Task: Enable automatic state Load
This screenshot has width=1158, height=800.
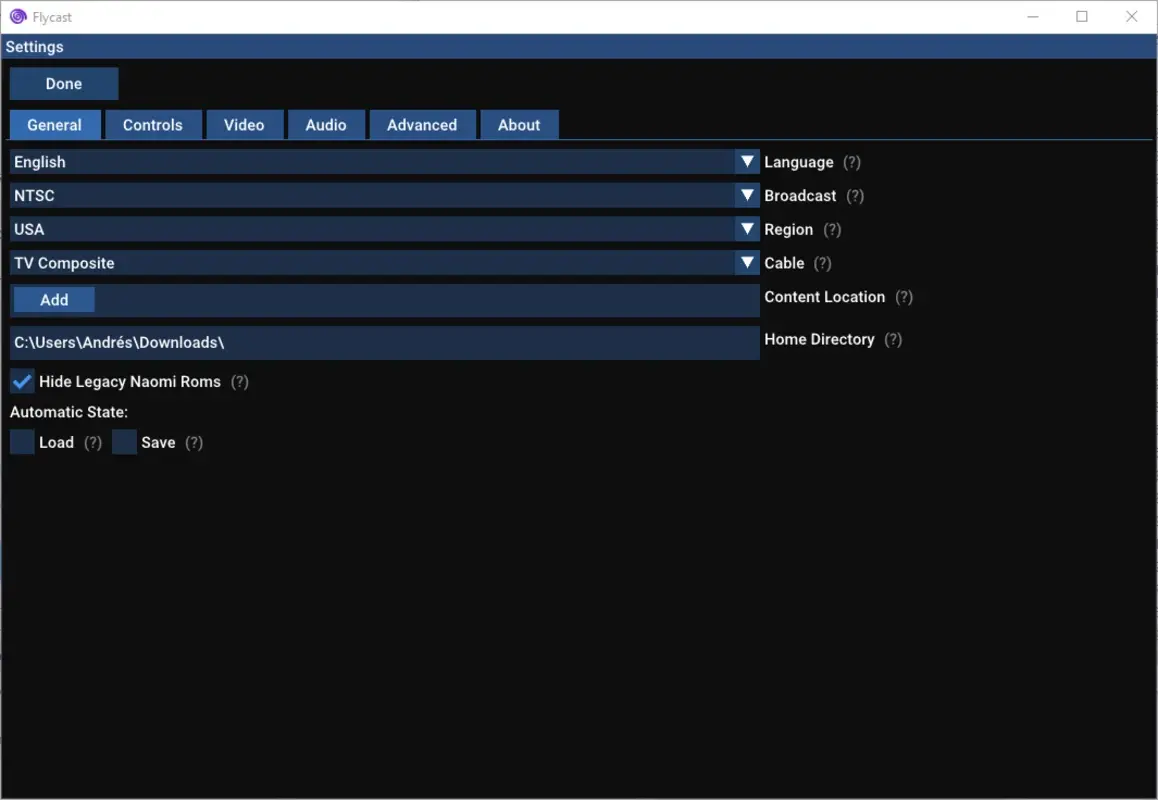Action: pyautogui.click(x=22, y=441)
